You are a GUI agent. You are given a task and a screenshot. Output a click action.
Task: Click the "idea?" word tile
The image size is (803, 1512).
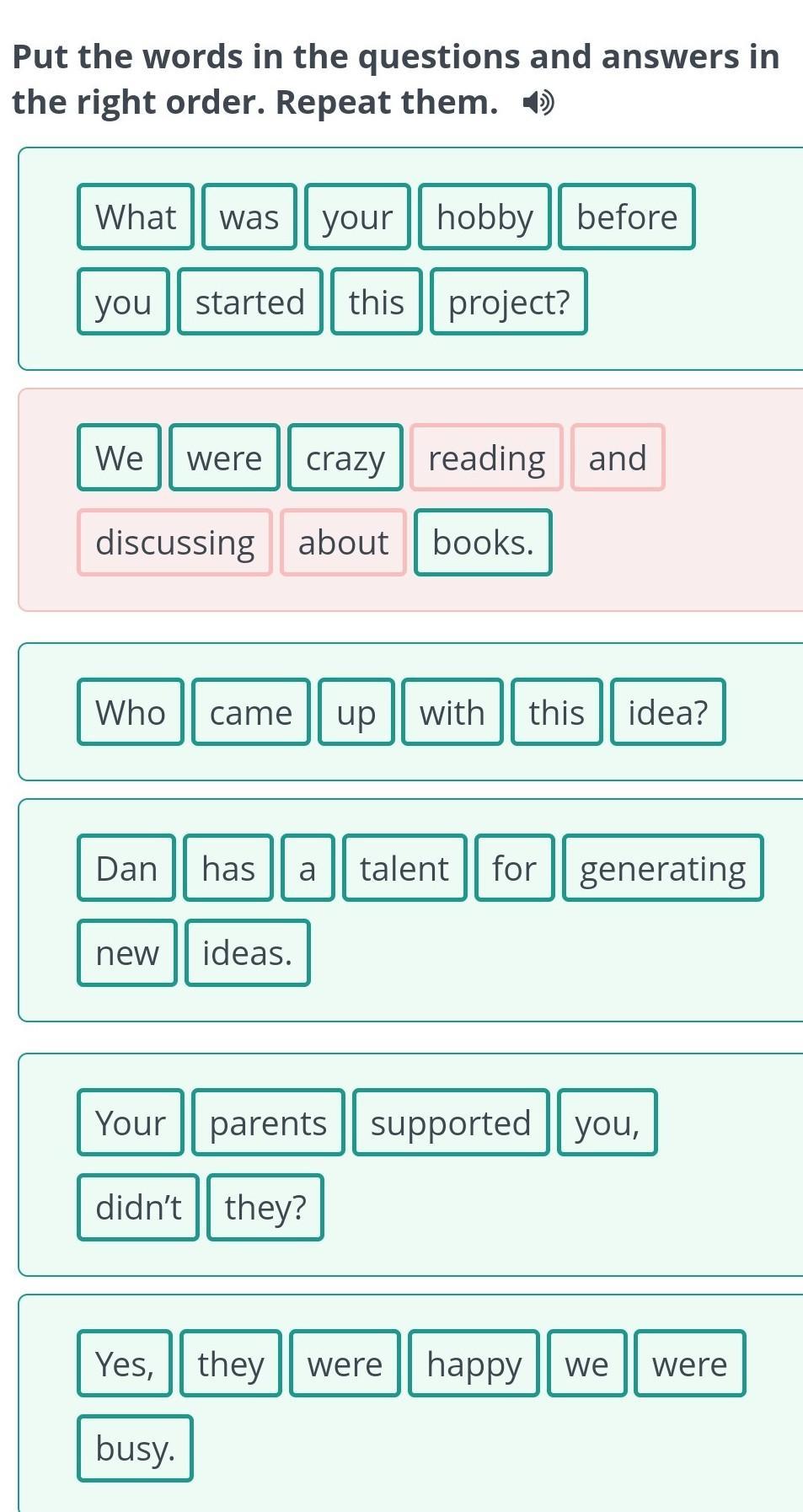tap(667, 713)
